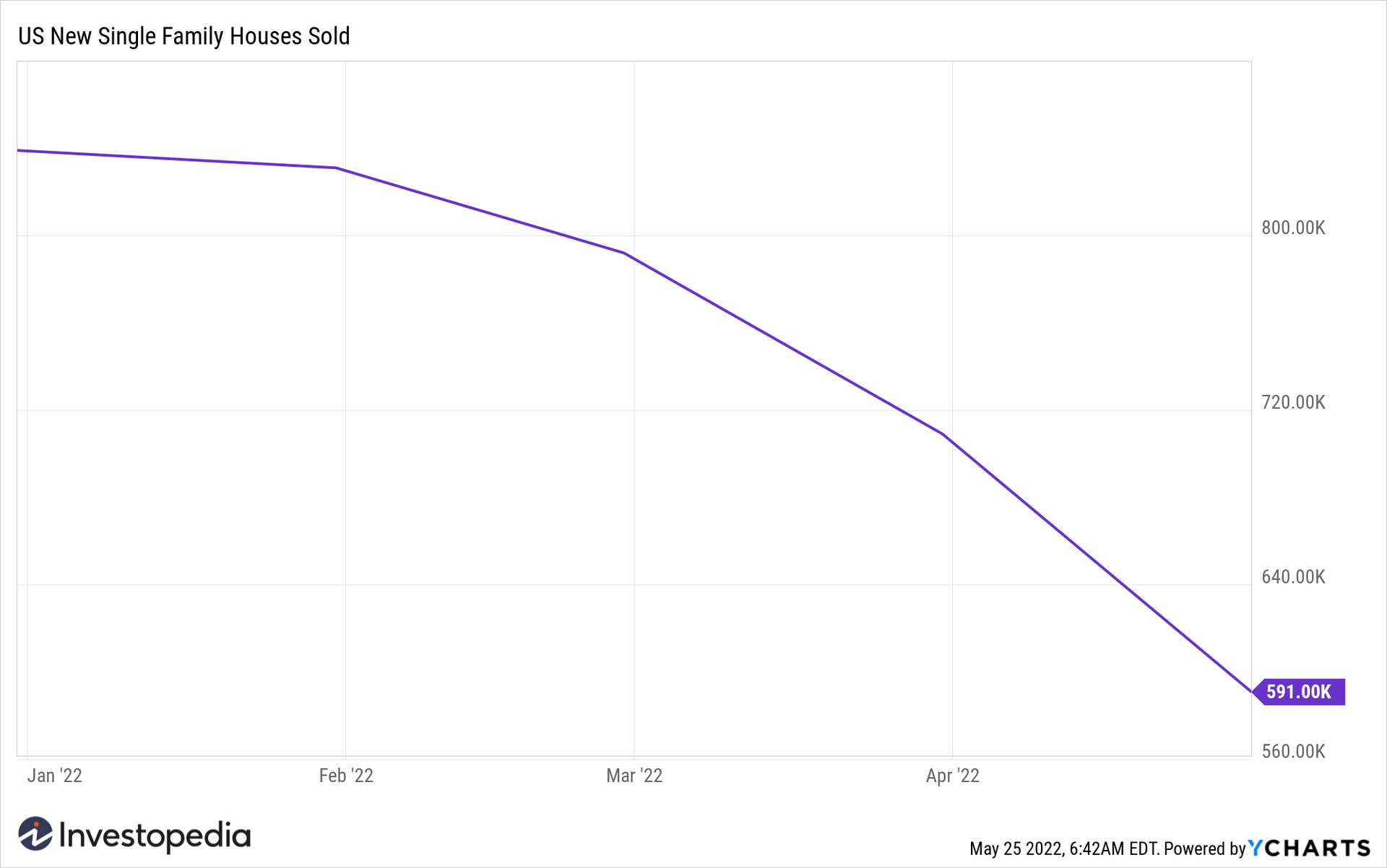
Task: Click the Investopedia wordmark text
Action: 155,836
